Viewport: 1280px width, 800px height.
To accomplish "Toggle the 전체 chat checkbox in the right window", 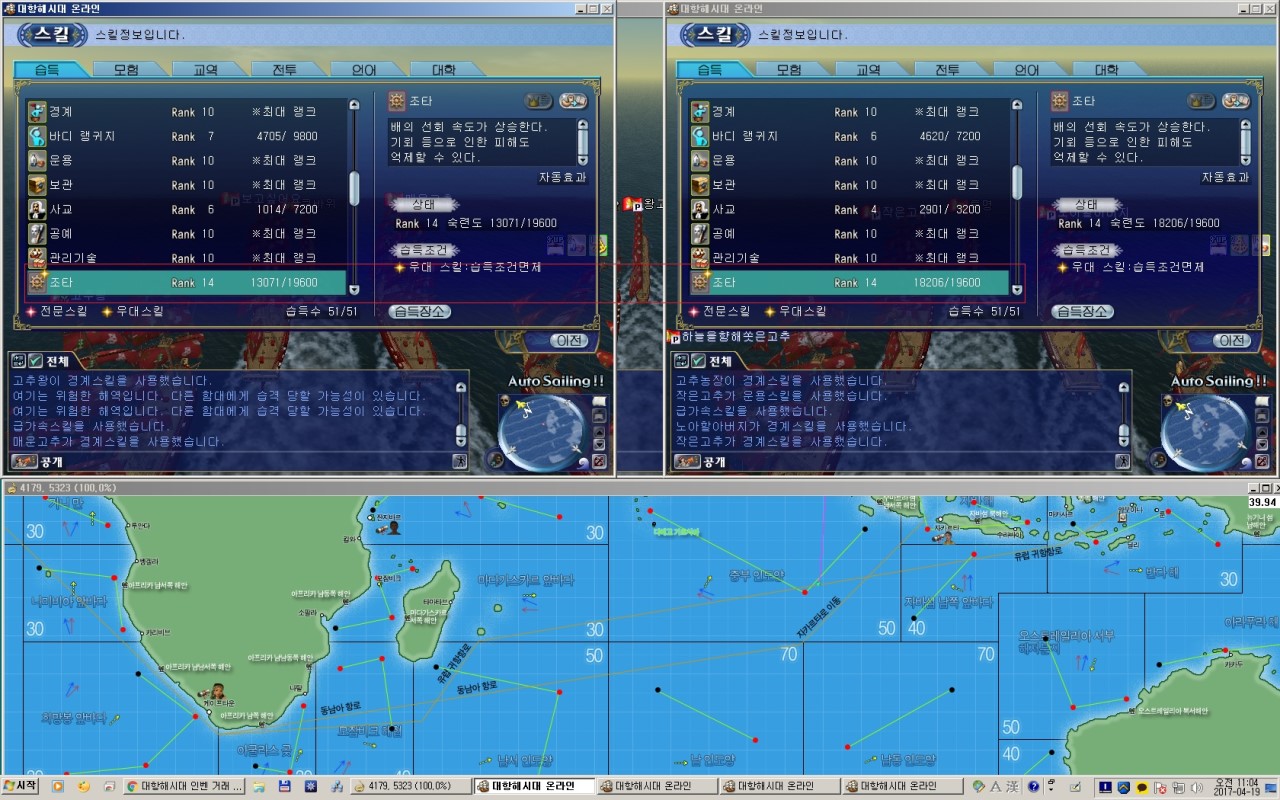I will [698, 361].
